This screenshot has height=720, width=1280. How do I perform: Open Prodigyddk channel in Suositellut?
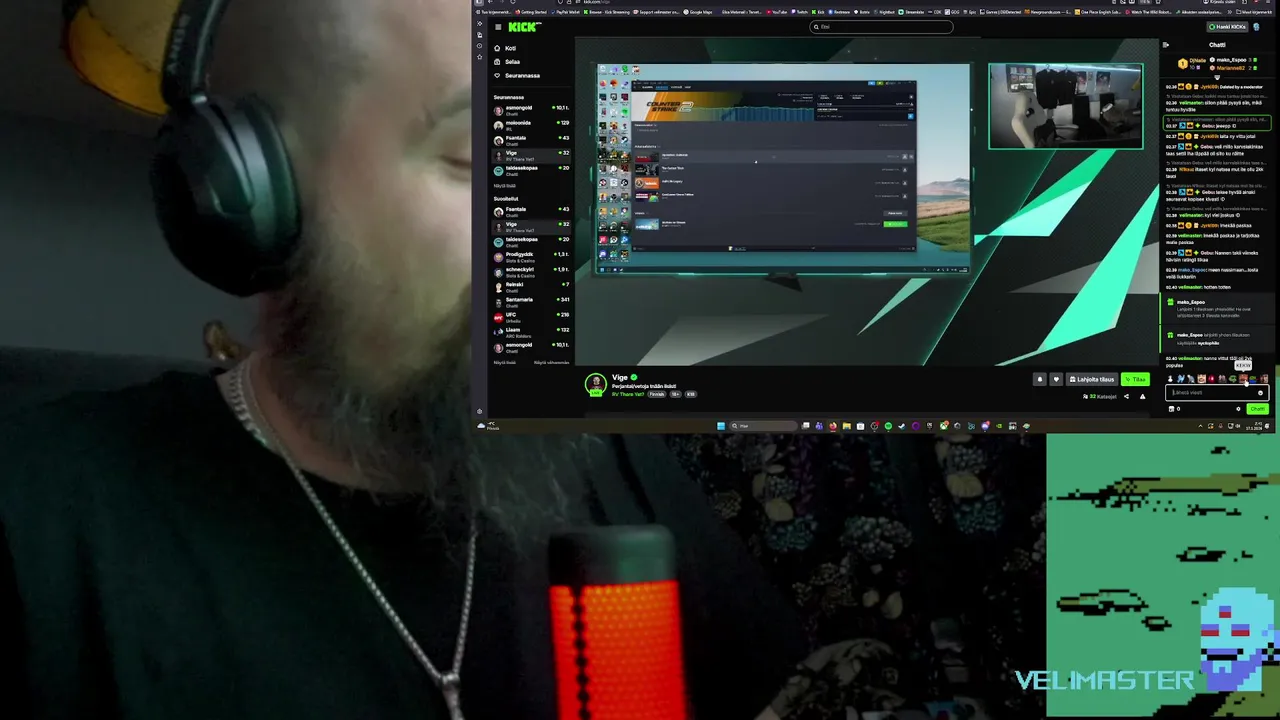[x=531, y=256]
